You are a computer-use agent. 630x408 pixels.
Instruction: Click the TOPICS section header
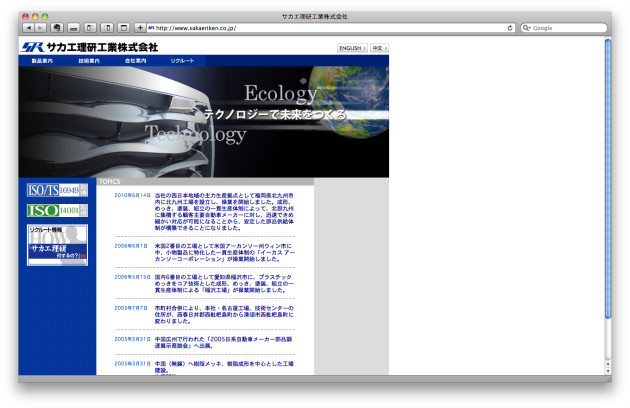205,182
